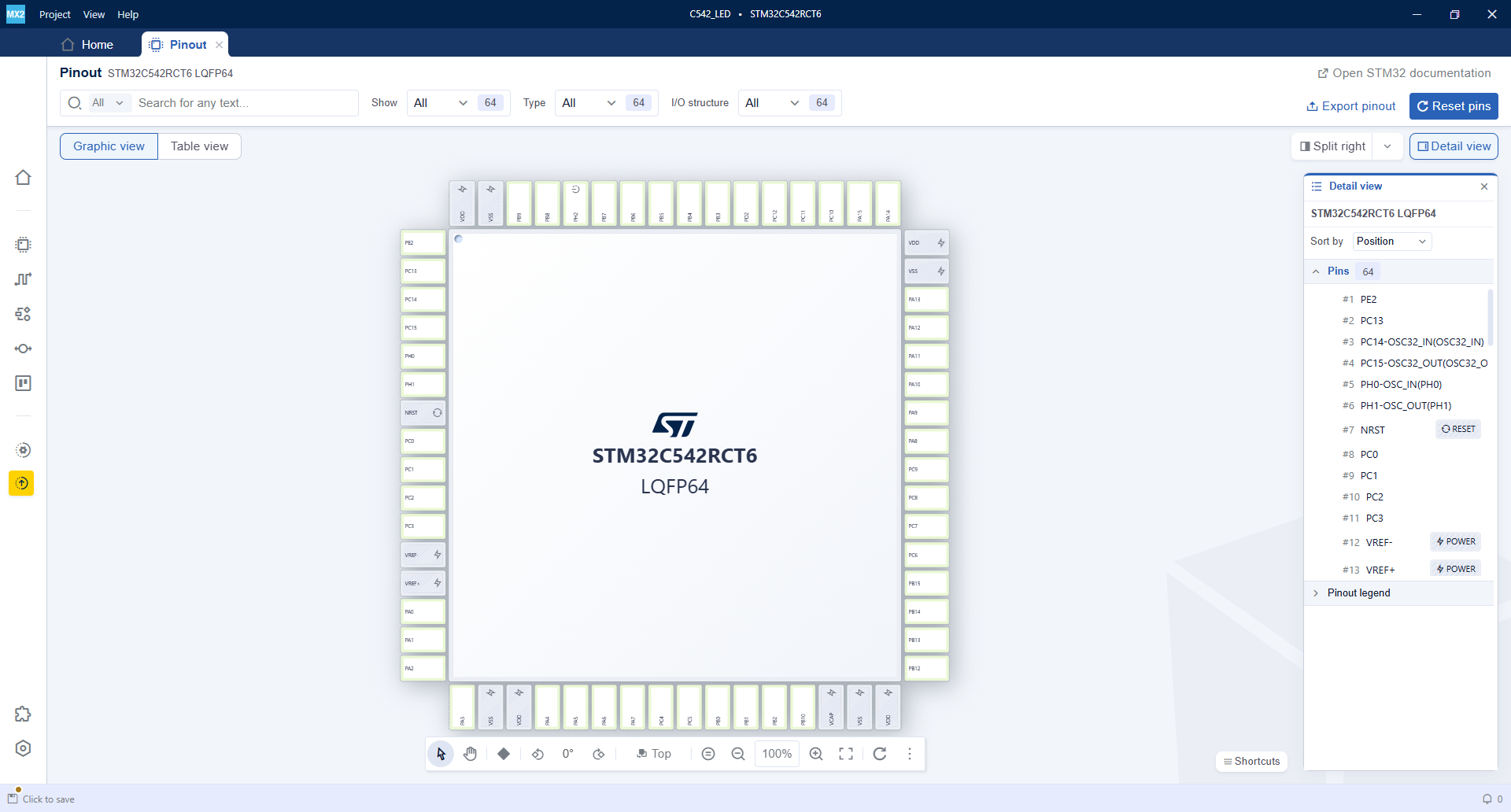Screen dimensions: 1511x812
Task: Click the notifications bell in status bar
Action: (x=1487, y=799)
